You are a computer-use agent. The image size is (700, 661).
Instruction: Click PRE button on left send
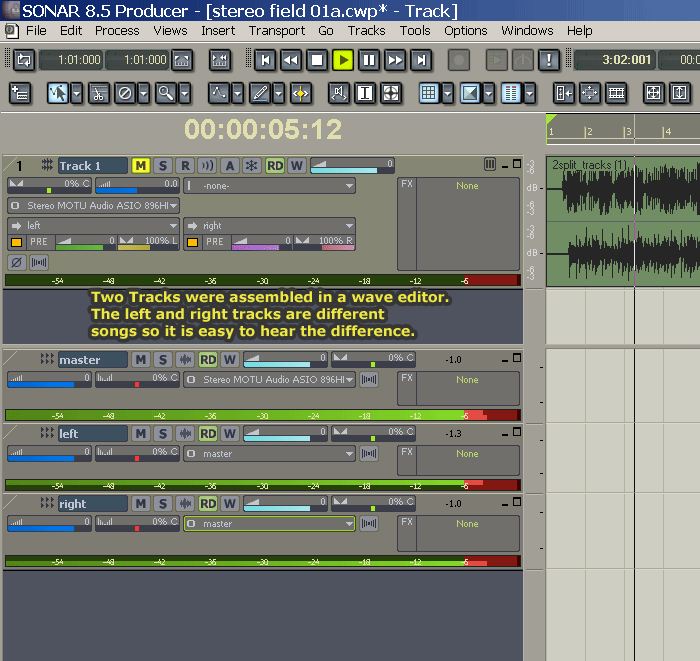coord(39,242)
